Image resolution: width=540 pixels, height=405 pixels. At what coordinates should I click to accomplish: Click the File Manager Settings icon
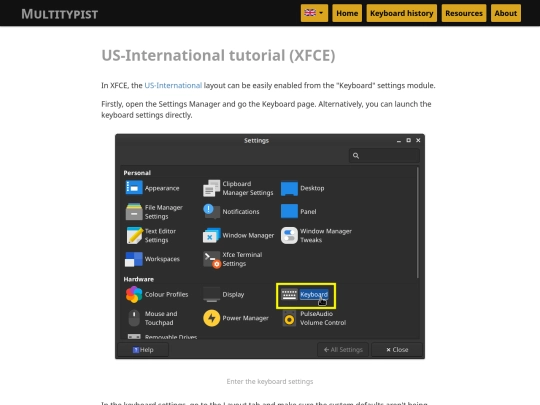pyautogui.click(x=134, y=211)
